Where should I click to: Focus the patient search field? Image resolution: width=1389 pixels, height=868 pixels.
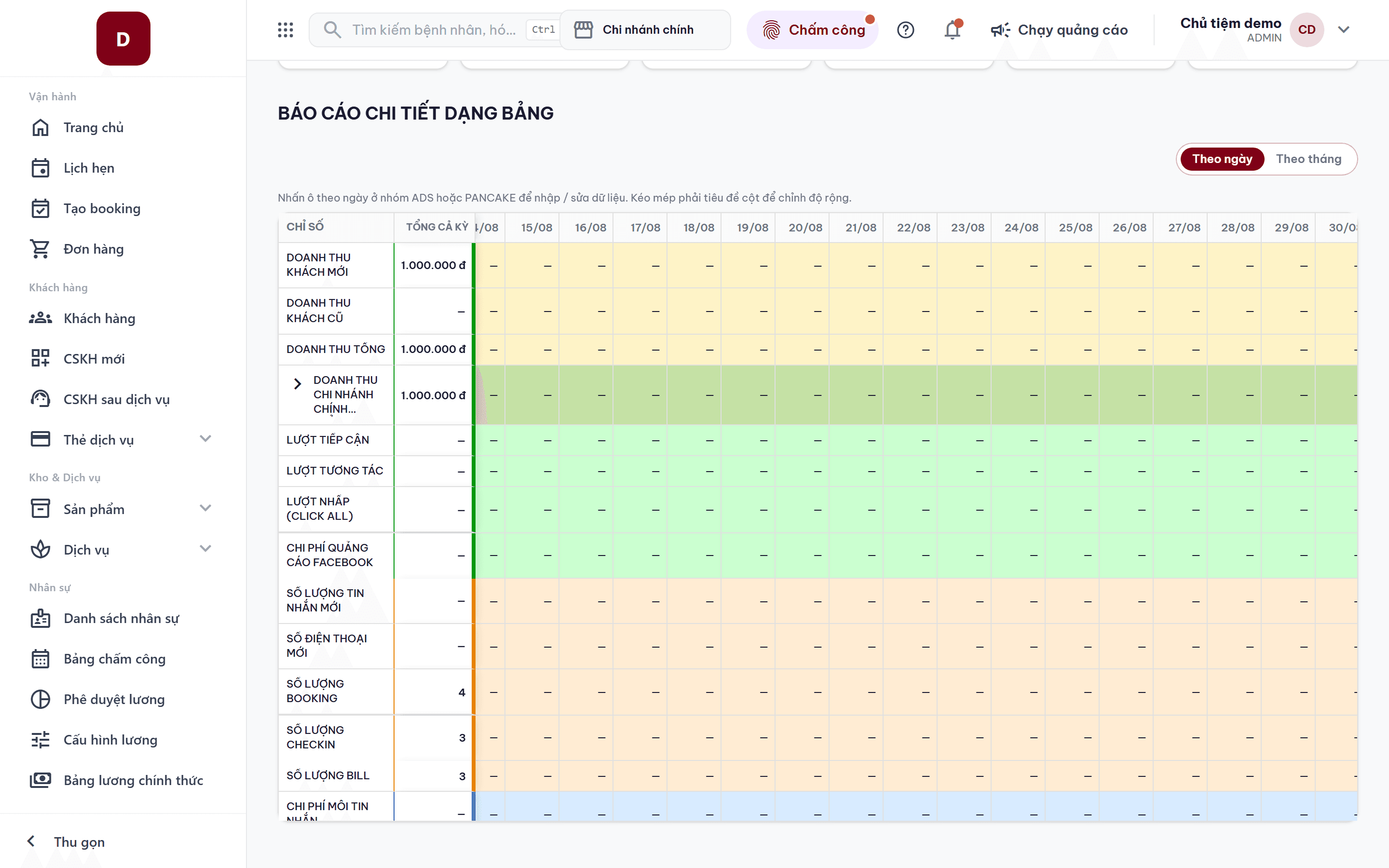pos(434,30)
